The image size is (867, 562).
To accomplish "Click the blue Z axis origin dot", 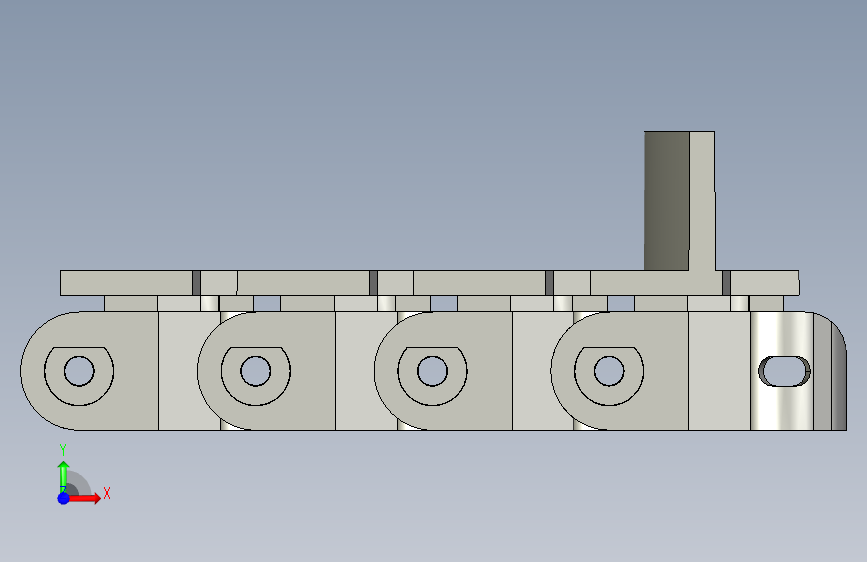I will pyautogui.click(x=64, y=498).
